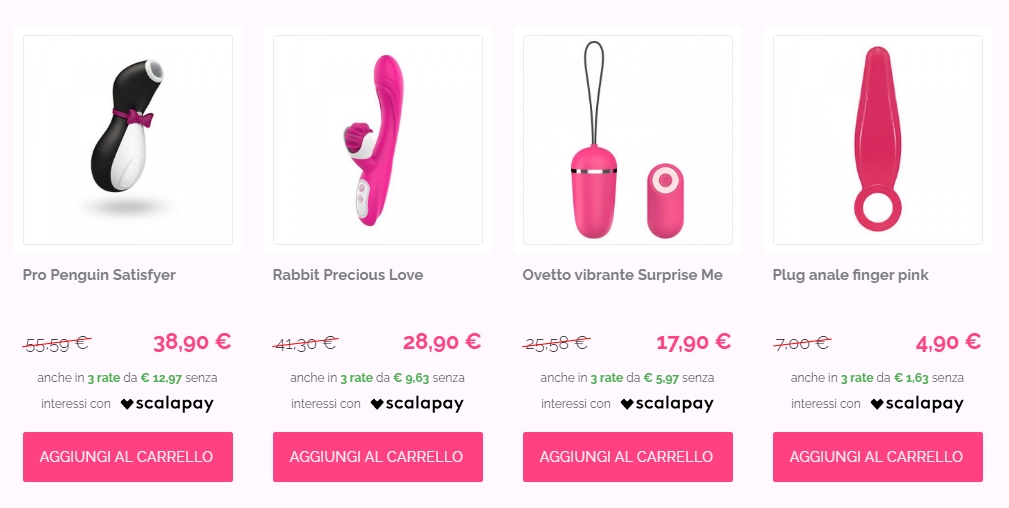Add Plug anale finger pink to cart
This screenshot has height=508, width=1009.
pyautogui.click(x=878, y=456)
